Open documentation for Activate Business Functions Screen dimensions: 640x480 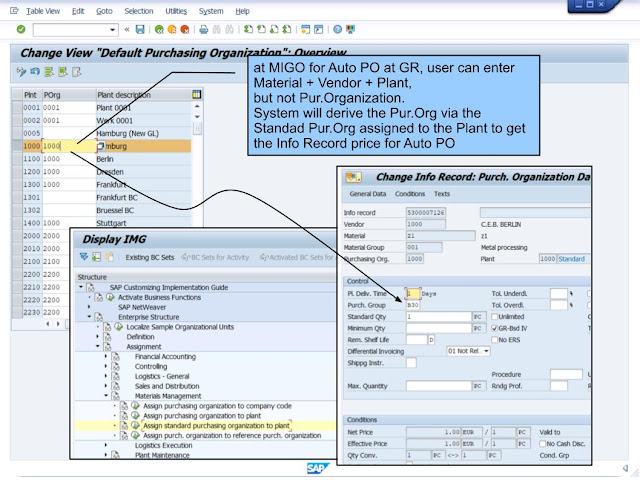(x=99, y=298)
